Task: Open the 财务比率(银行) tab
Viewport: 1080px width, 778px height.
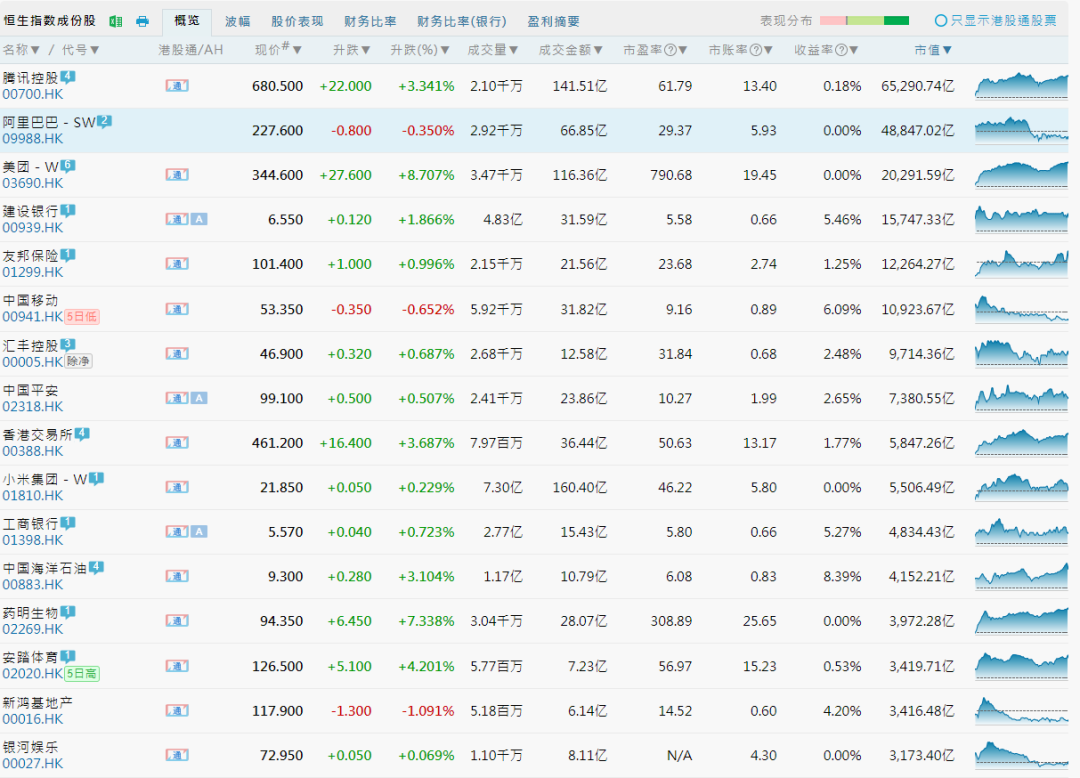Action: [461, 21]
